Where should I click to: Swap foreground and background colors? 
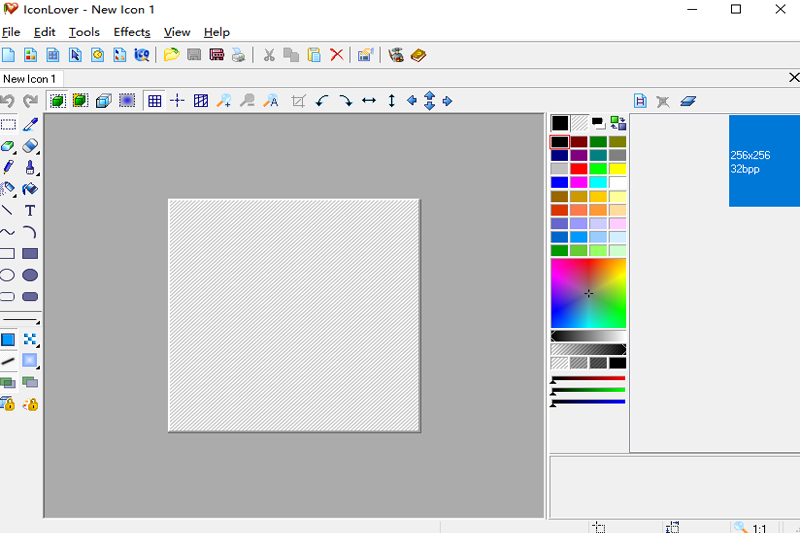pyautogui.click(x=618, y=123)
